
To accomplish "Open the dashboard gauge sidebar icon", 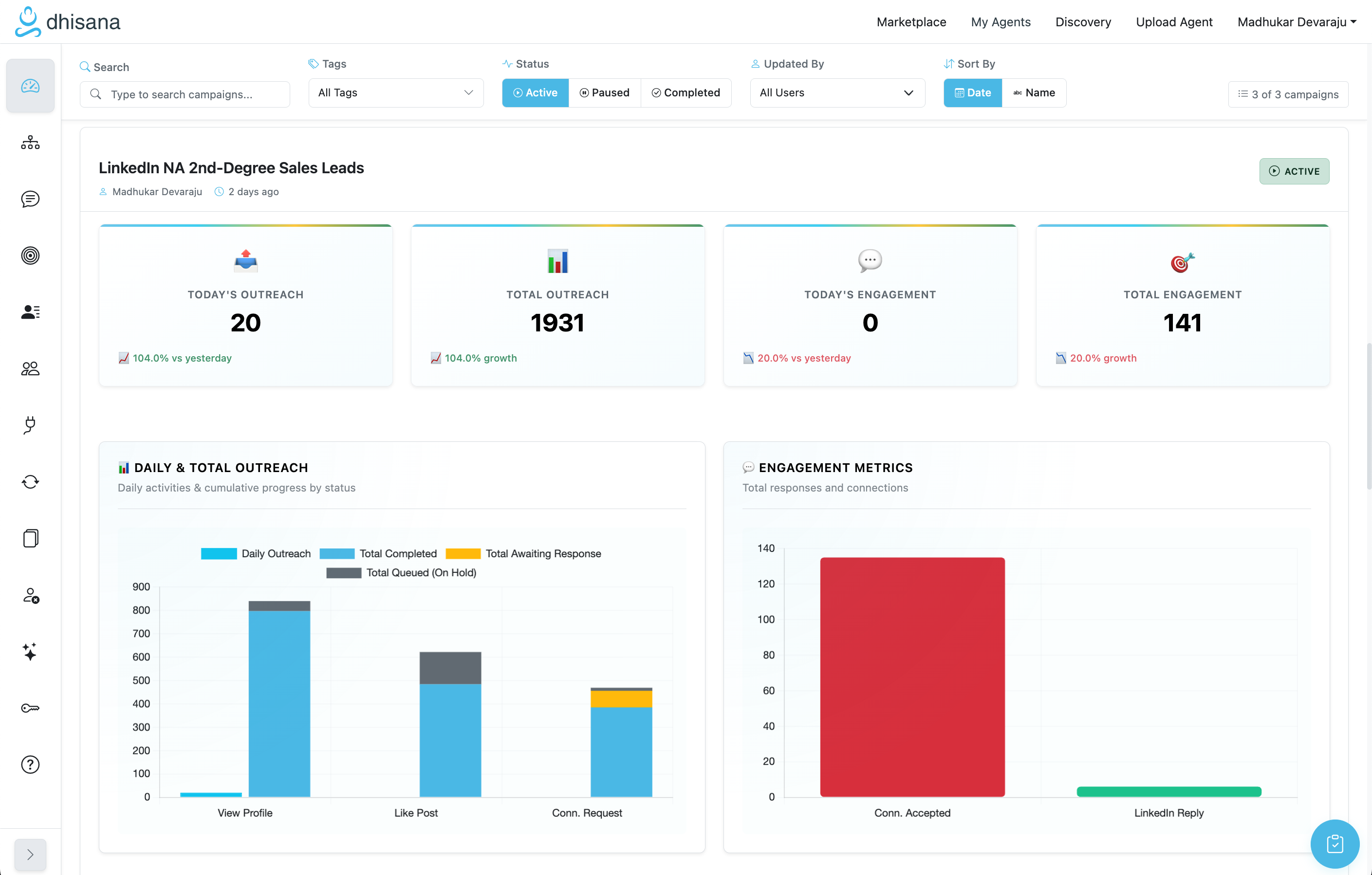I will pyautogui.click(x=30, y=86).
